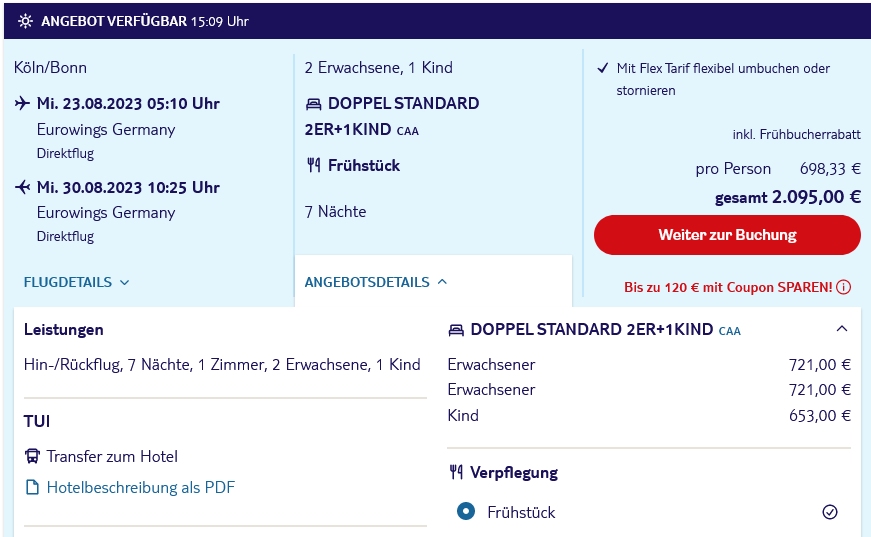The image size is (871, 537).
Task: Click the Weiter zur Buchung button
Action: 727,235
